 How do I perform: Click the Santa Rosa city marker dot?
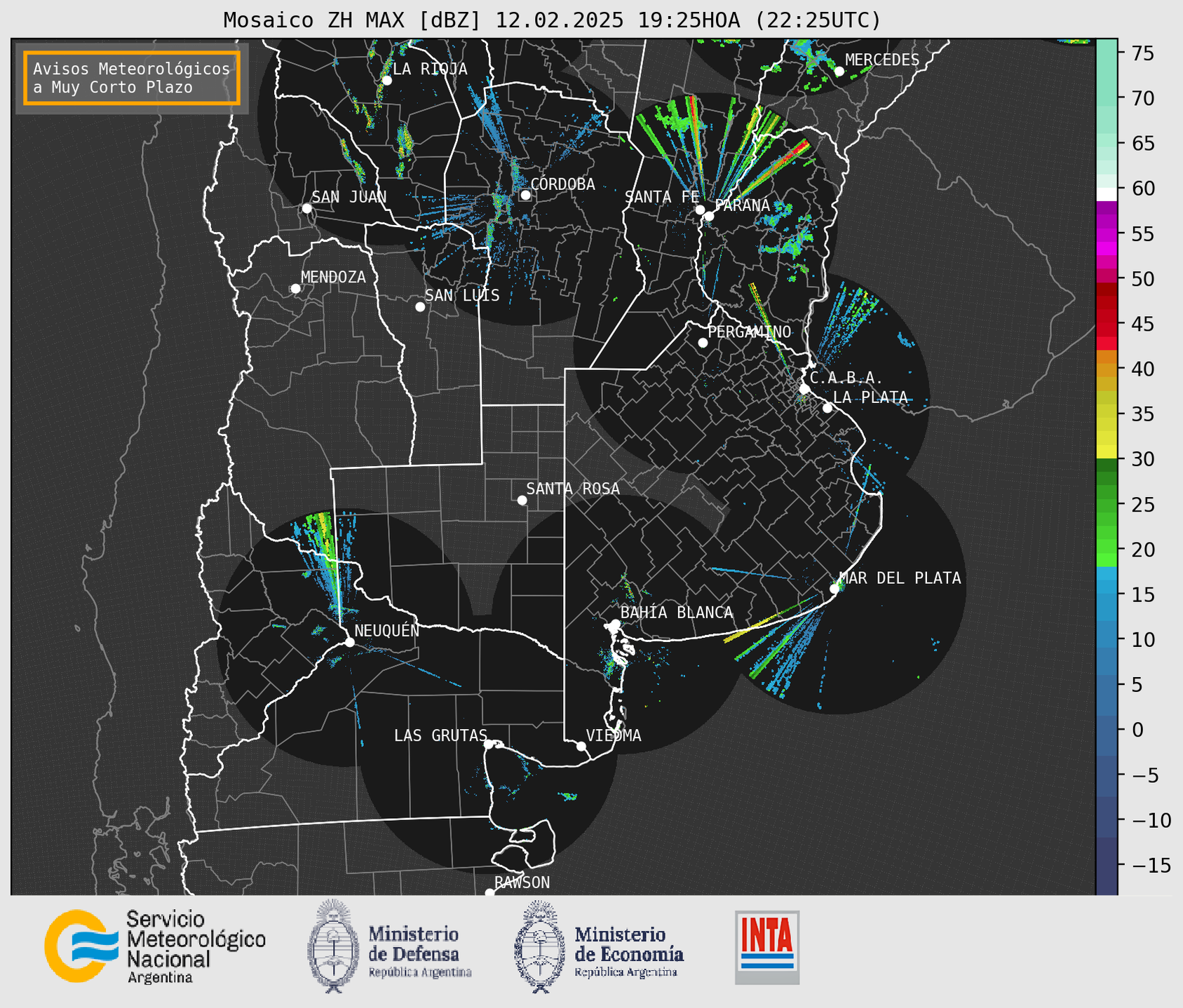[522, 500]
